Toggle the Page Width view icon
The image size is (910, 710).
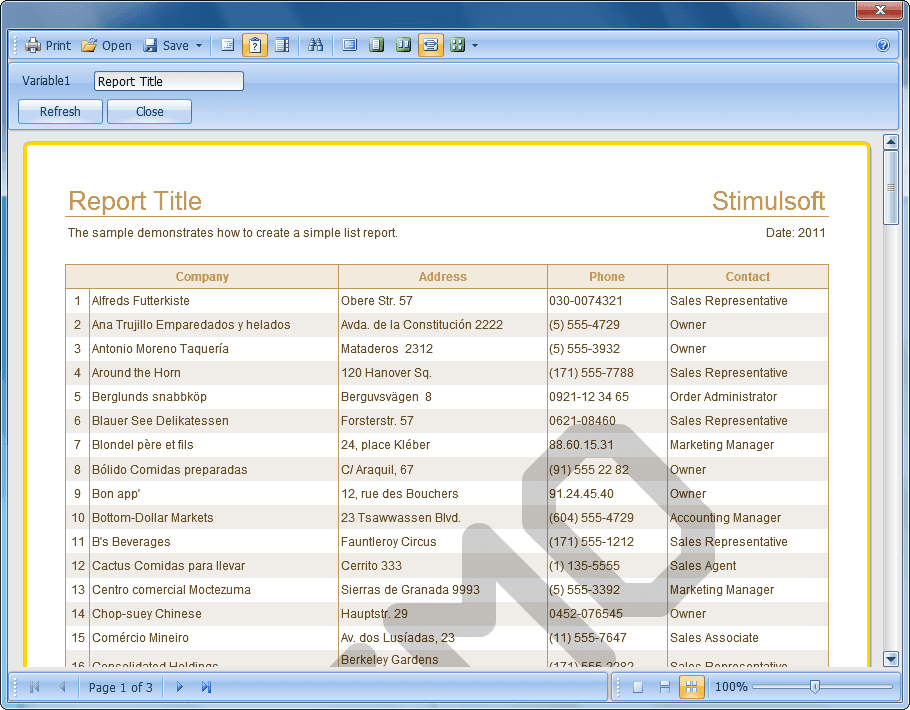431,45
